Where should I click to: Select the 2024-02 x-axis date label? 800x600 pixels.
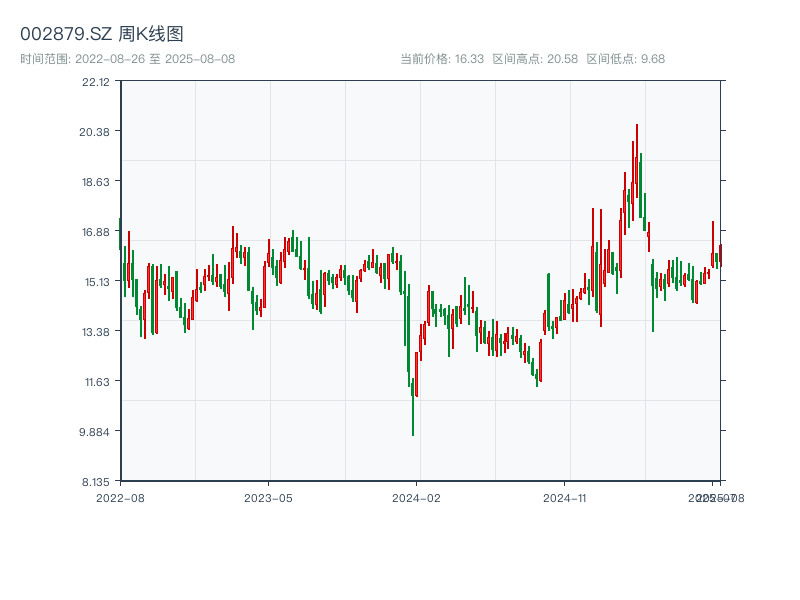pos(416,497)
